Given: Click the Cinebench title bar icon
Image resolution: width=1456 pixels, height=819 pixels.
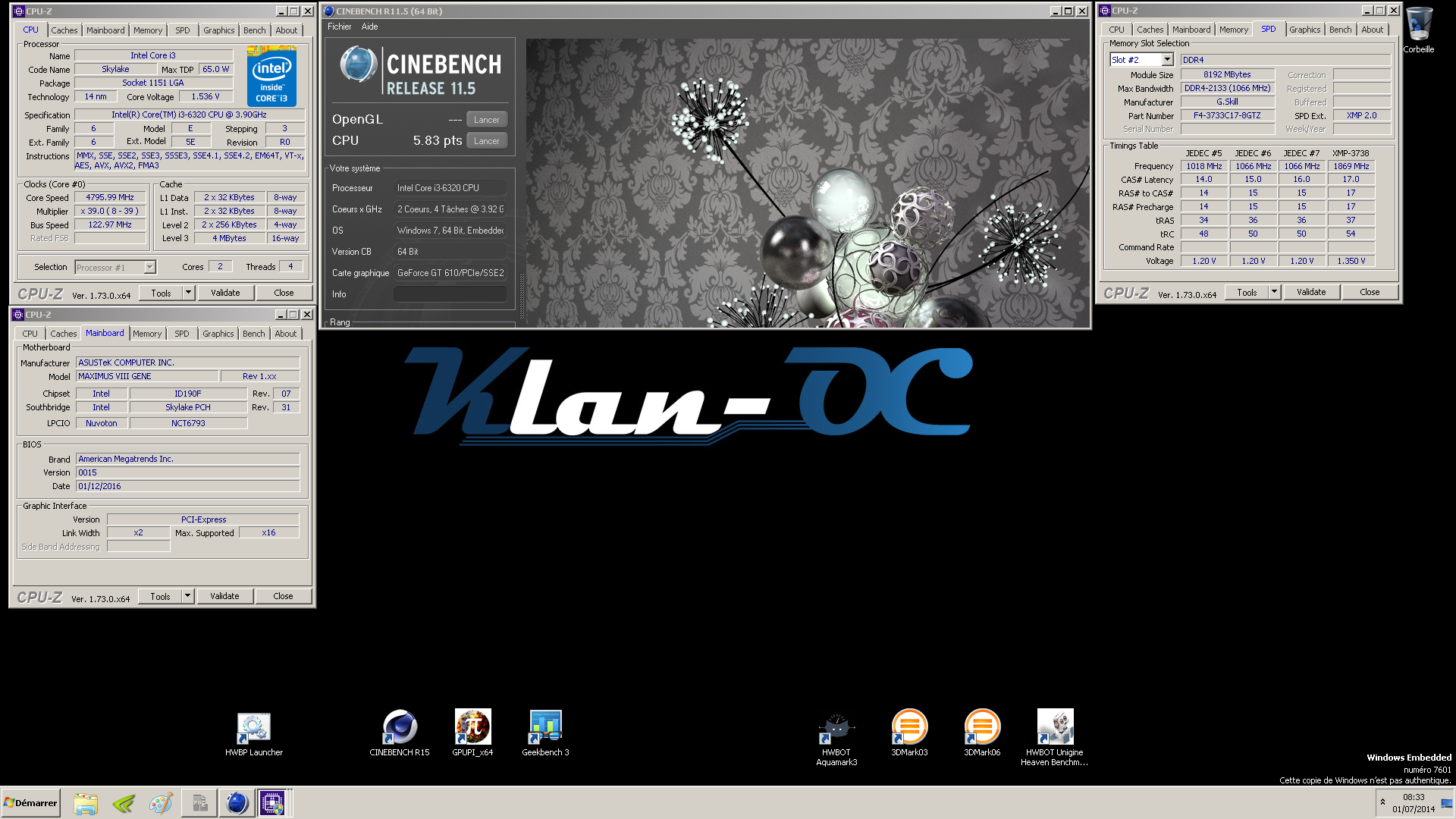Looking at the screenshot, I should coord(329,11).
